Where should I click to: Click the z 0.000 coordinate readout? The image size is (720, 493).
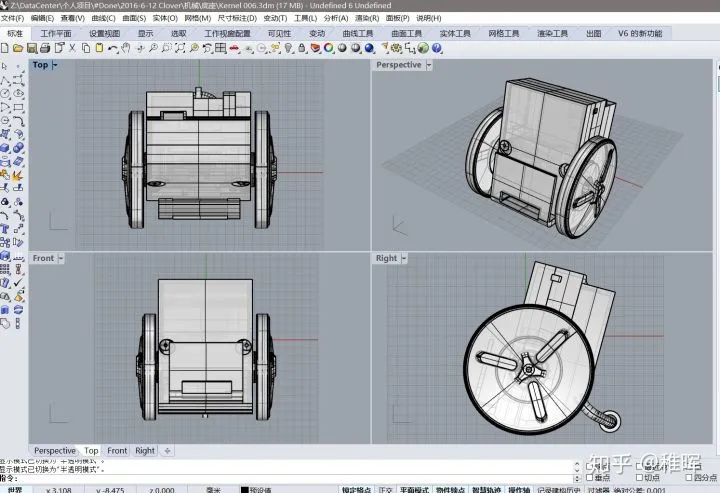pyautogui.click(x=161, y=489)
